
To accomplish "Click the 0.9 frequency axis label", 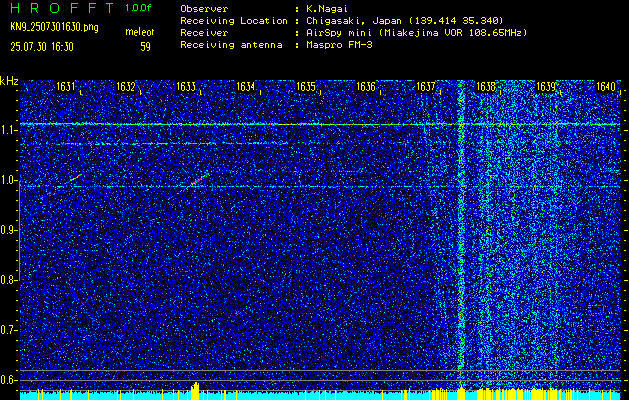I will point(7,230).
